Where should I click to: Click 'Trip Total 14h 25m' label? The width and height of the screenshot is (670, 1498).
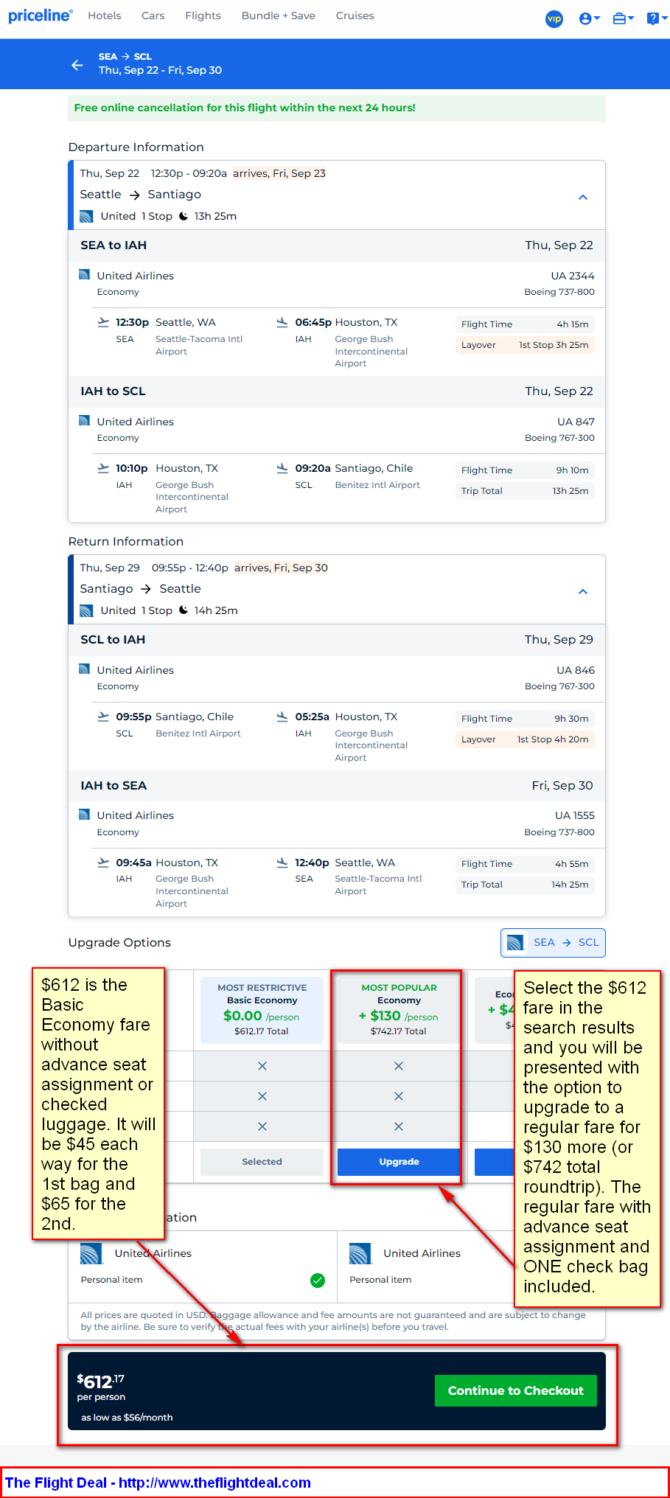pos(525,885)
